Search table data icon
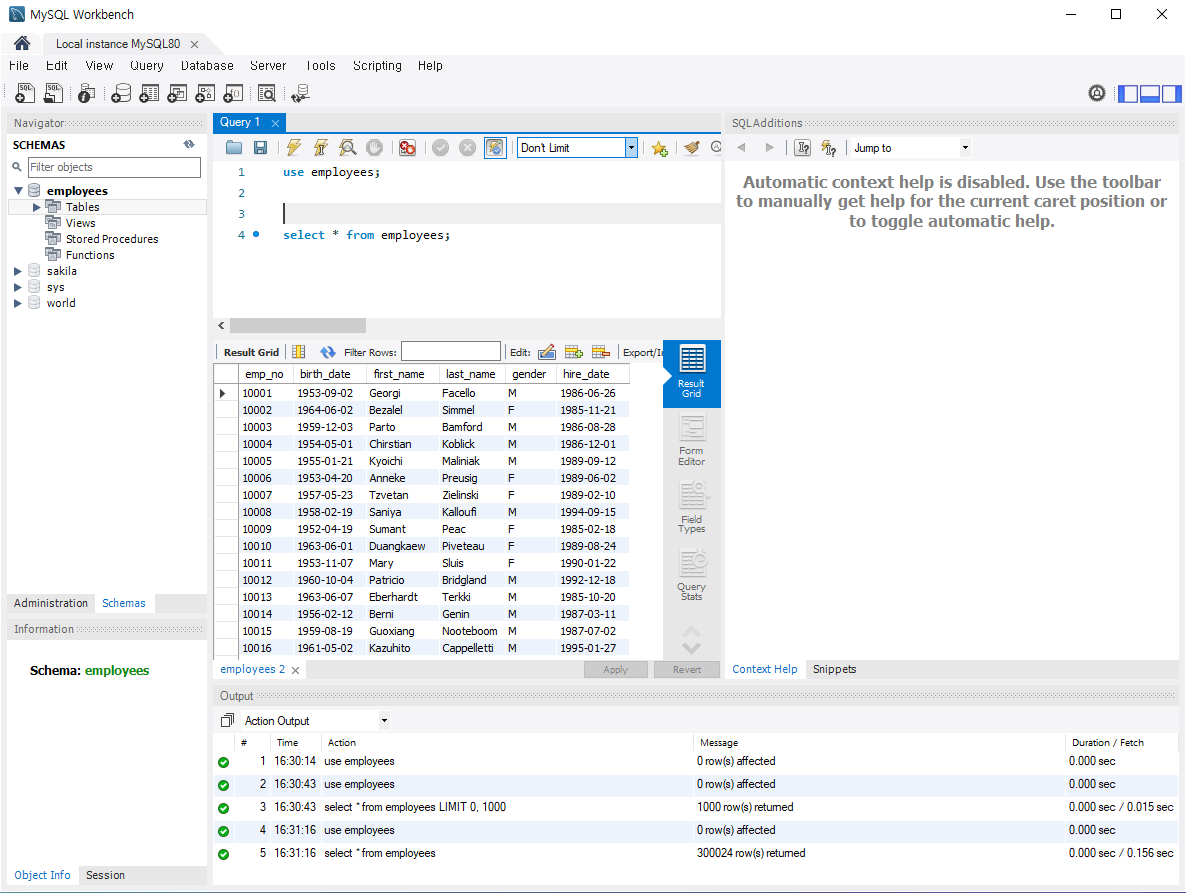Image resolution: width=1186 pixels, height=893 pixels. [x=266, y=93]
